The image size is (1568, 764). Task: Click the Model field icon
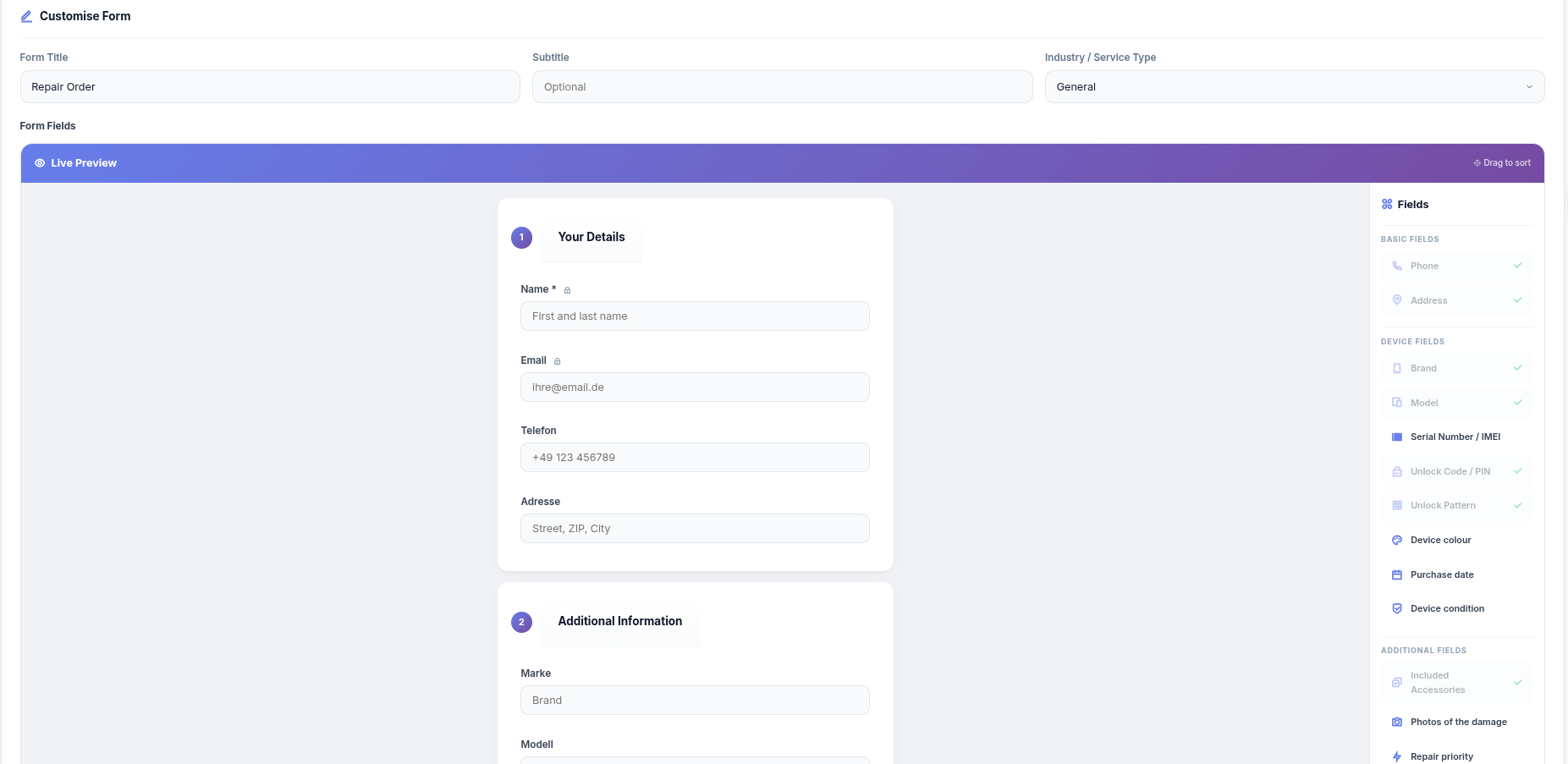point(1397,403)
